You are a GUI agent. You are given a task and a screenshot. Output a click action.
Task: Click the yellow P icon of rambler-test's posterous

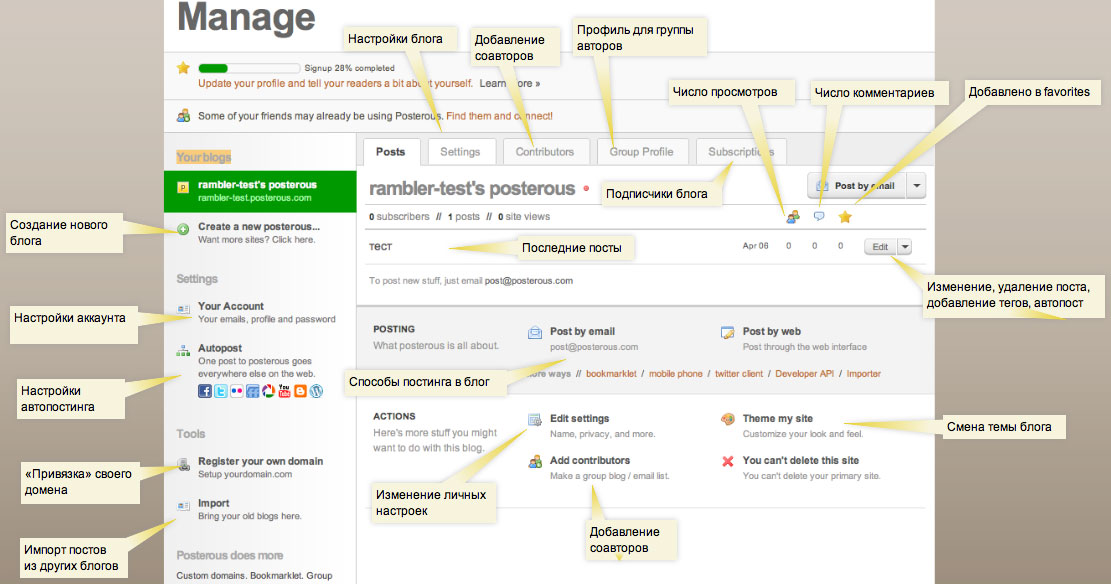[183, 188]
